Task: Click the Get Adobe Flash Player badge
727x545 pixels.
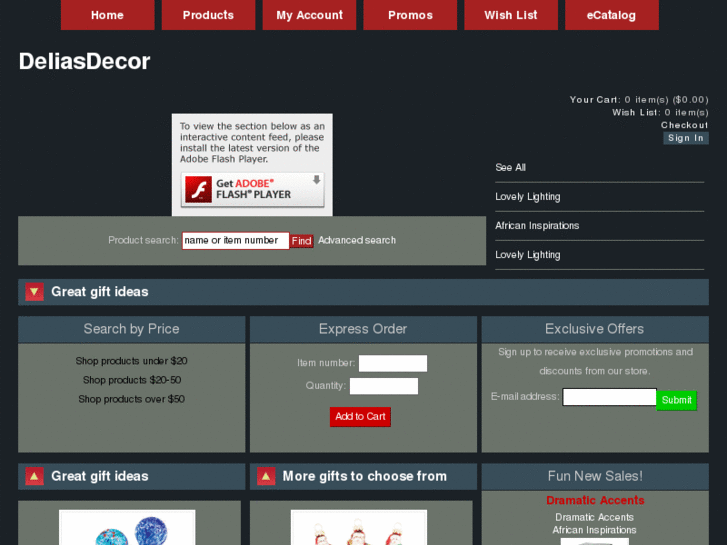Action: pos(252,189)
